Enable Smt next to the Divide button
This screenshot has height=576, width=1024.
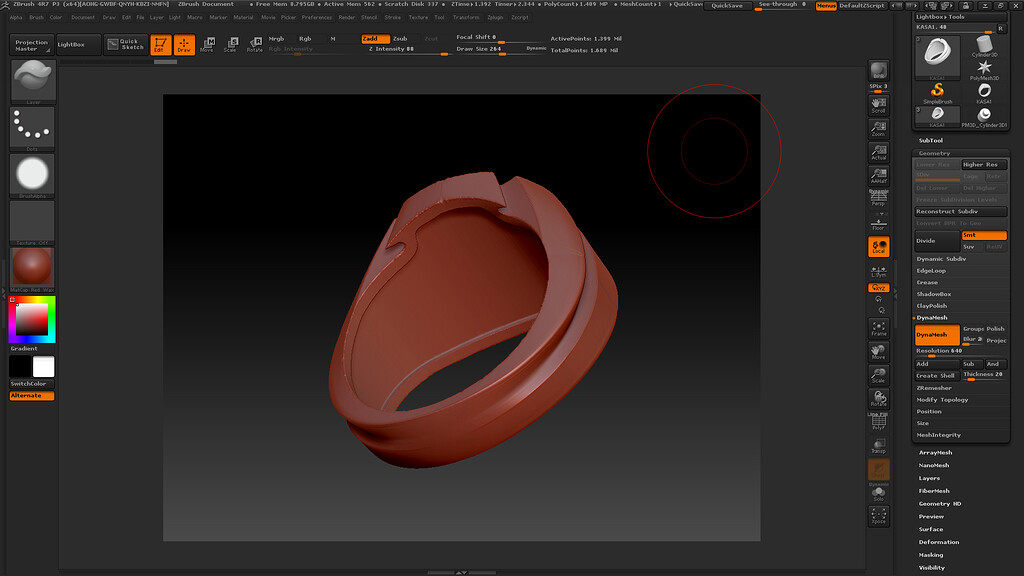[x=985, y=233]
